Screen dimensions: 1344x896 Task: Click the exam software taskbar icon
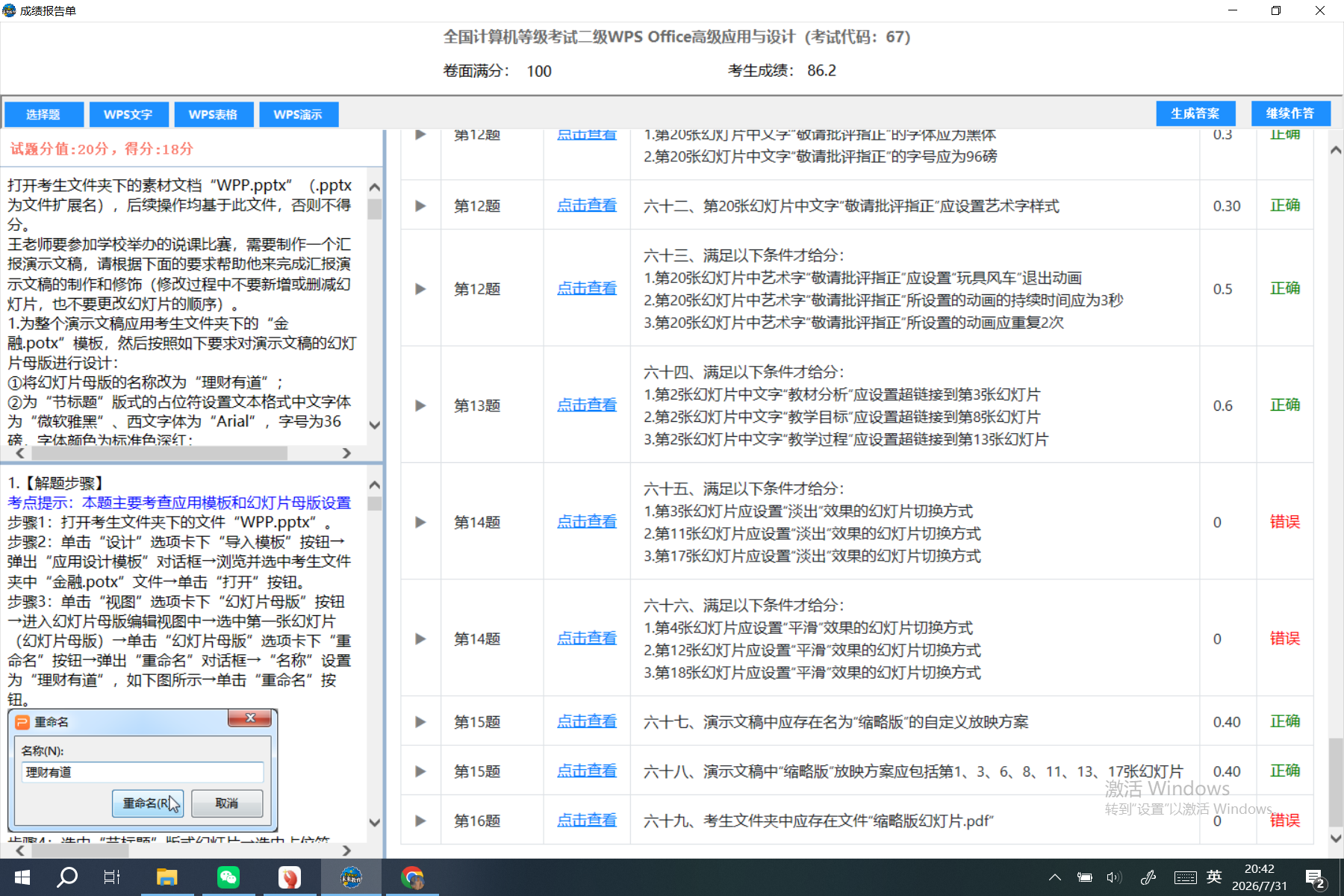(351, 877)
